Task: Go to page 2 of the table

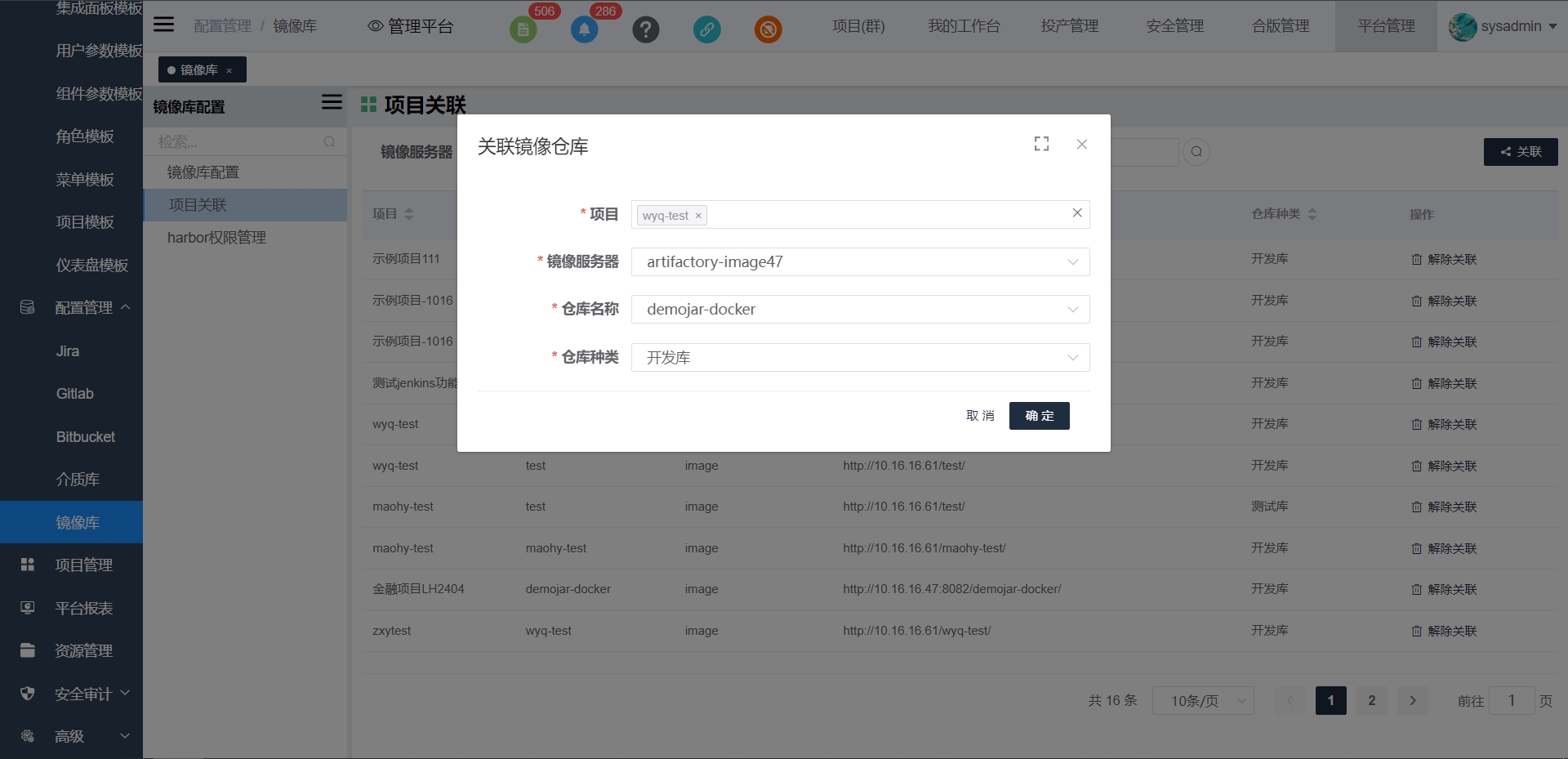Action: pyautogui.click(x=1371, y=701)
